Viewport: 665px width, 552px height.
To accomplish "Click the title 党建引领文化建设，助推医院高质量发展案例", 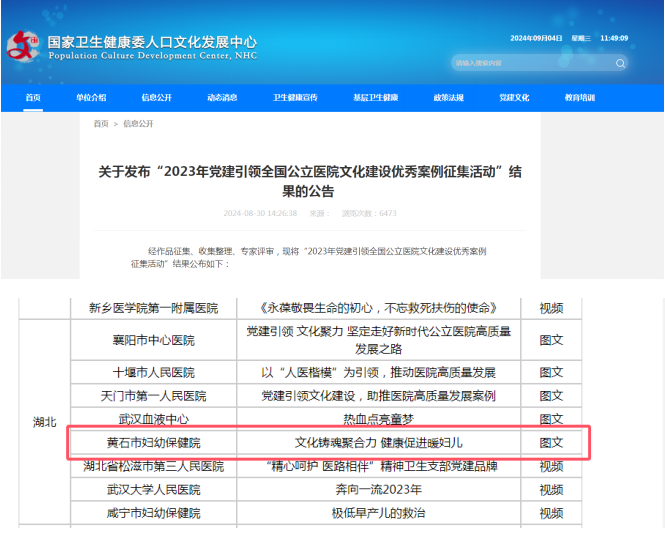I will (378, 396).
